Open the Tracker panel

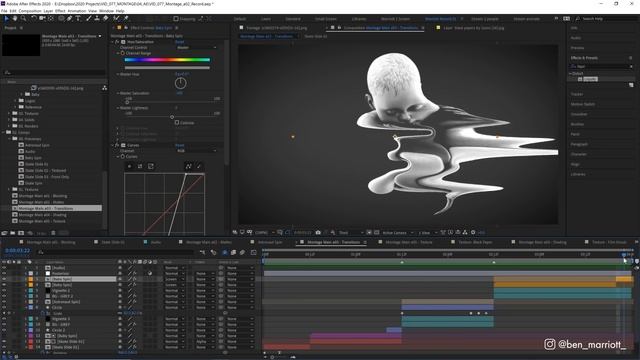coord(577,94)
